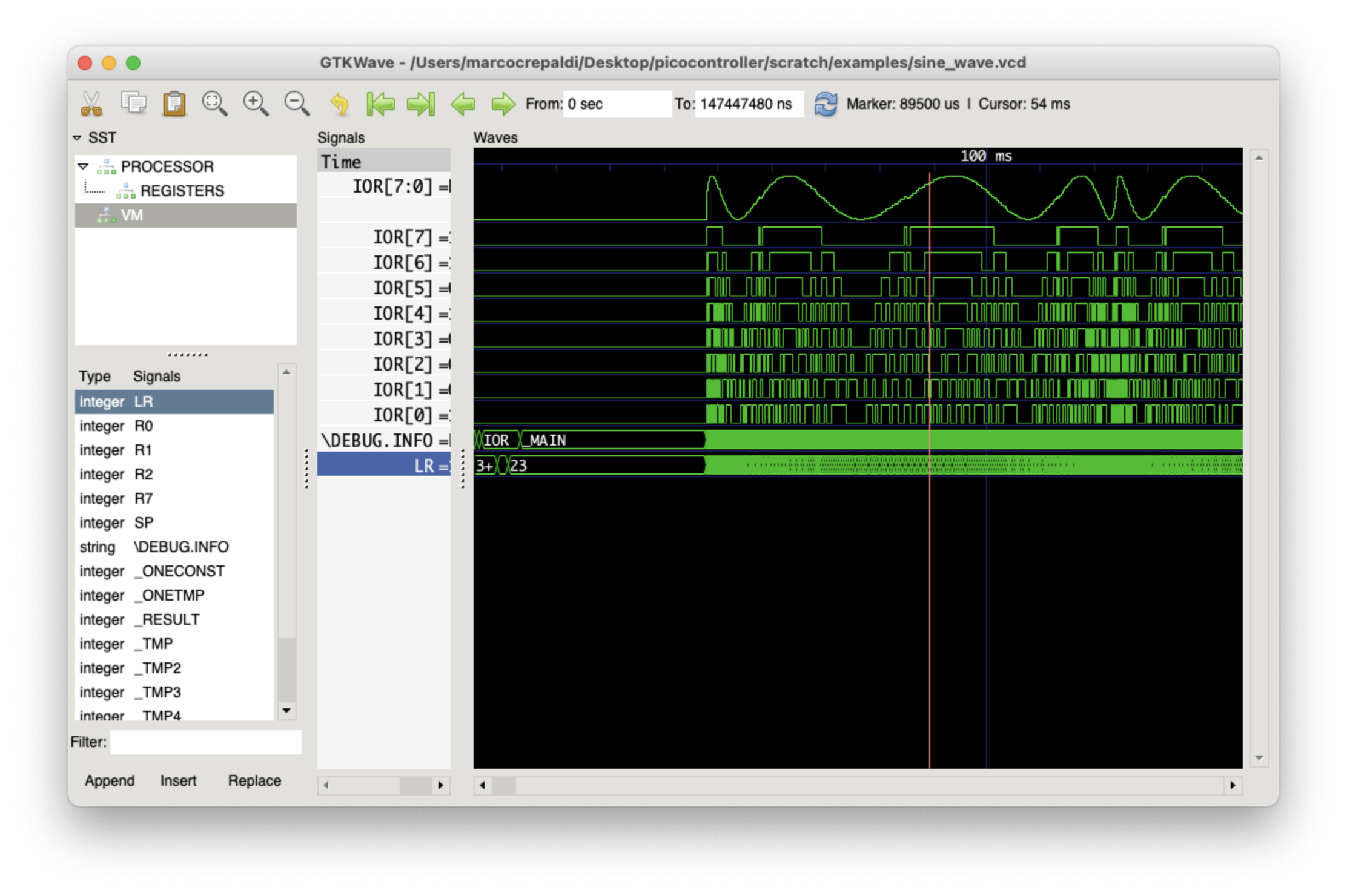Viewport: 1347px width, 896px height.
Task: Click the Append button
Action: click(x=110, y=780)
